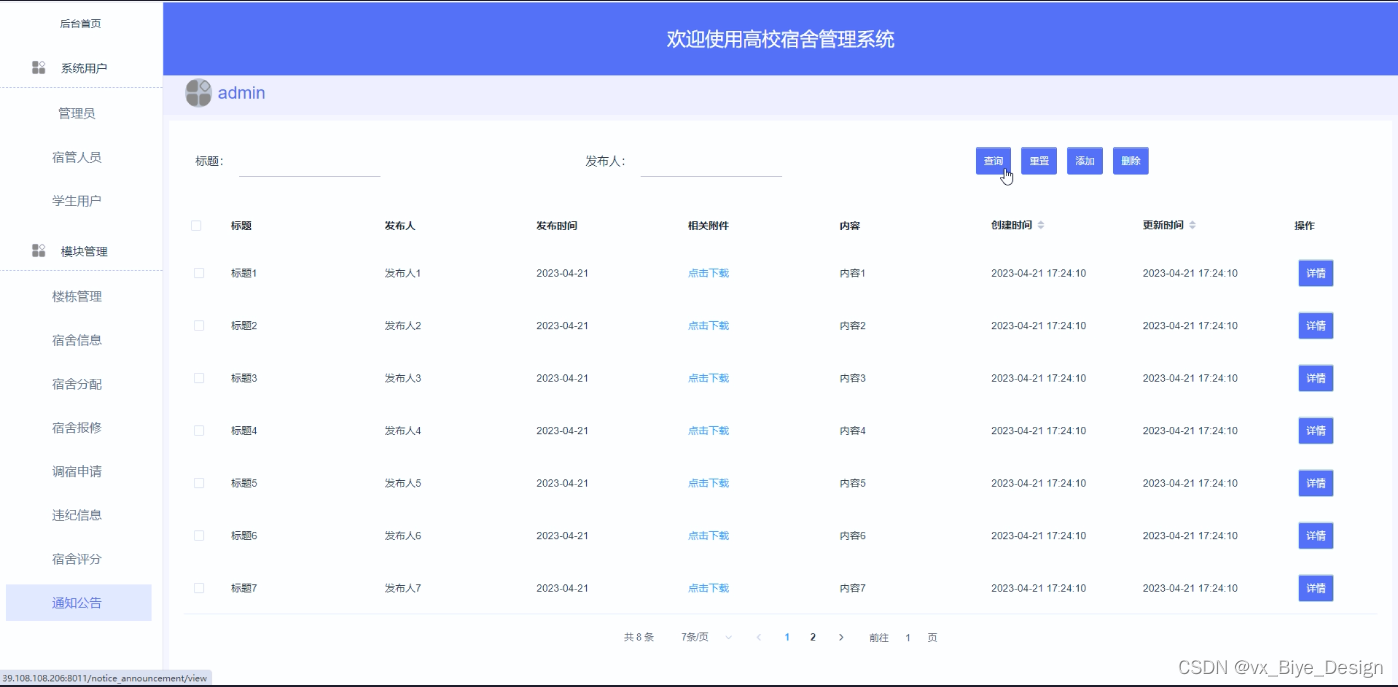Open 宿舍报修 menu item

point(77,427)
